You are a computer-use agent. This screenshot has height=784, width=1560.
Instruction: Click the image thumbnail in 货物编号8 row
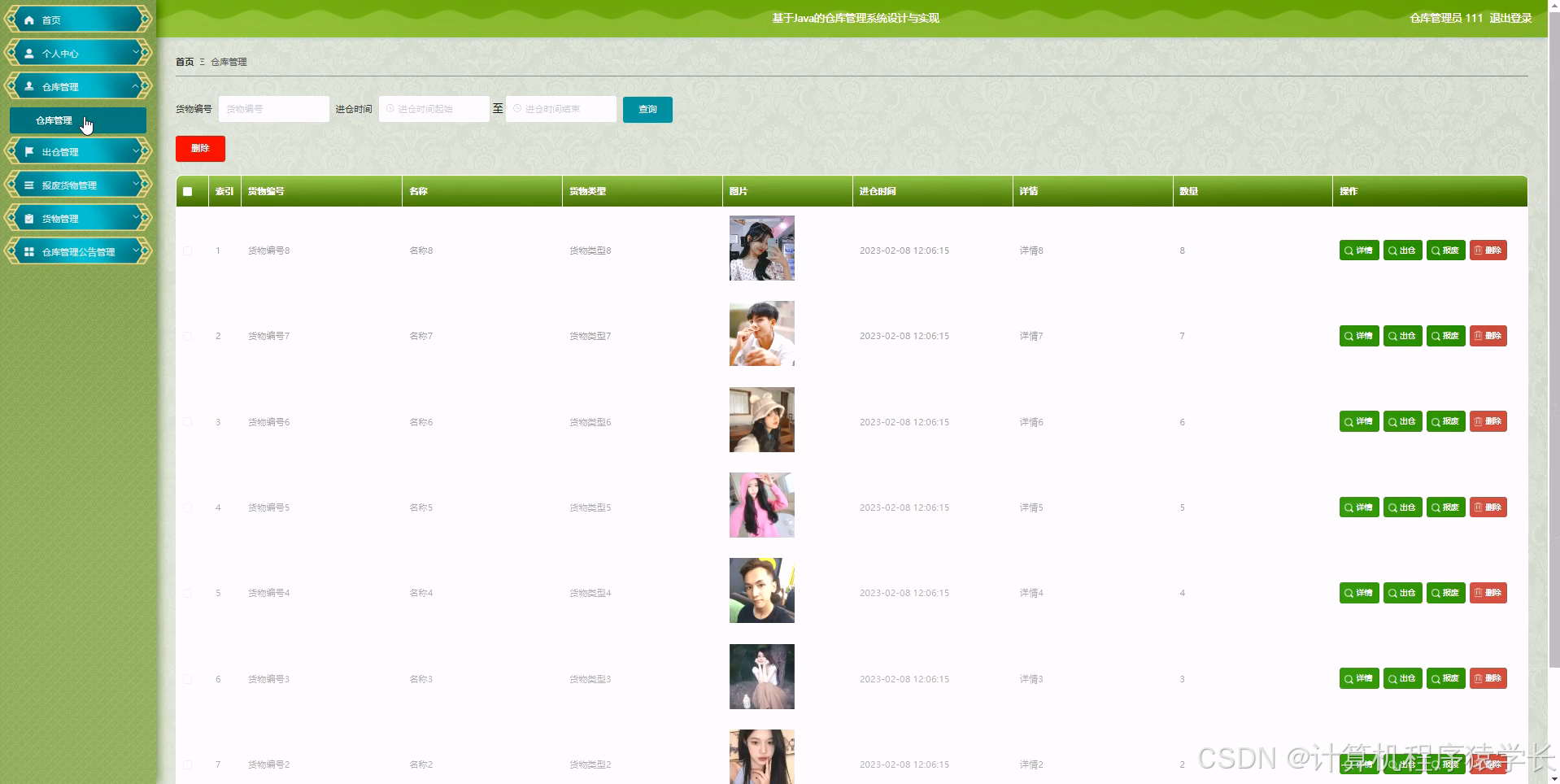click(762, 248)
